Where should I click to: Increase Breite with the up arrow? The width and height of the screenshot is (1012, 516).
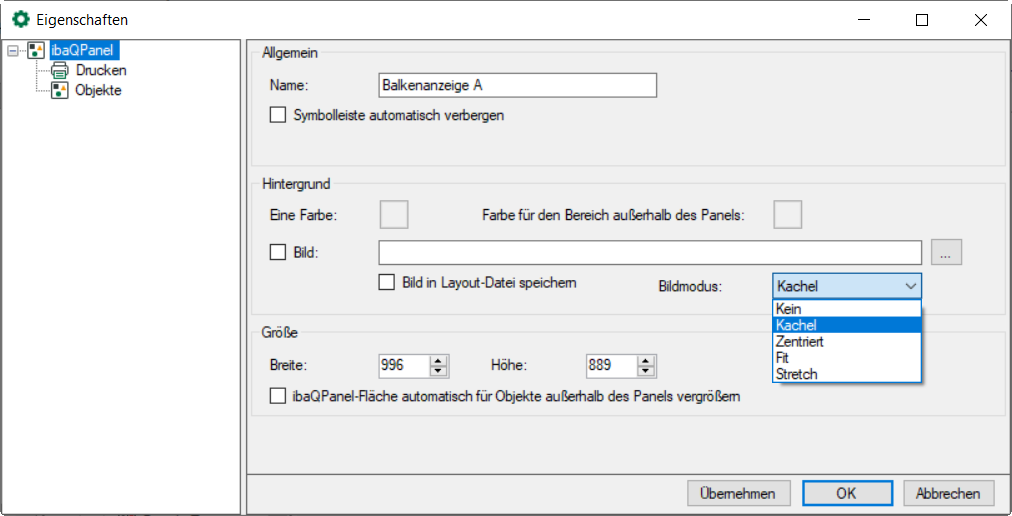[438, 360]
